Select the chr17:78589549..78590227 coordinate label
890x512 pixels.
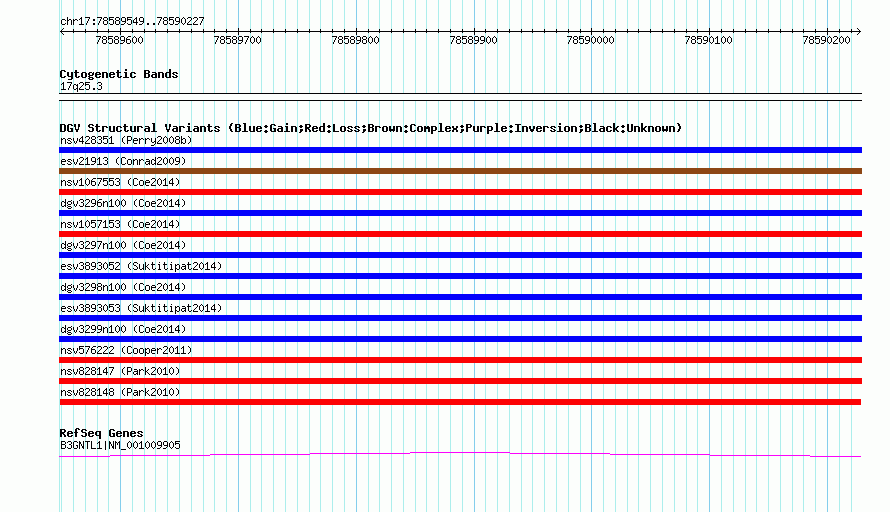(132, 22)
